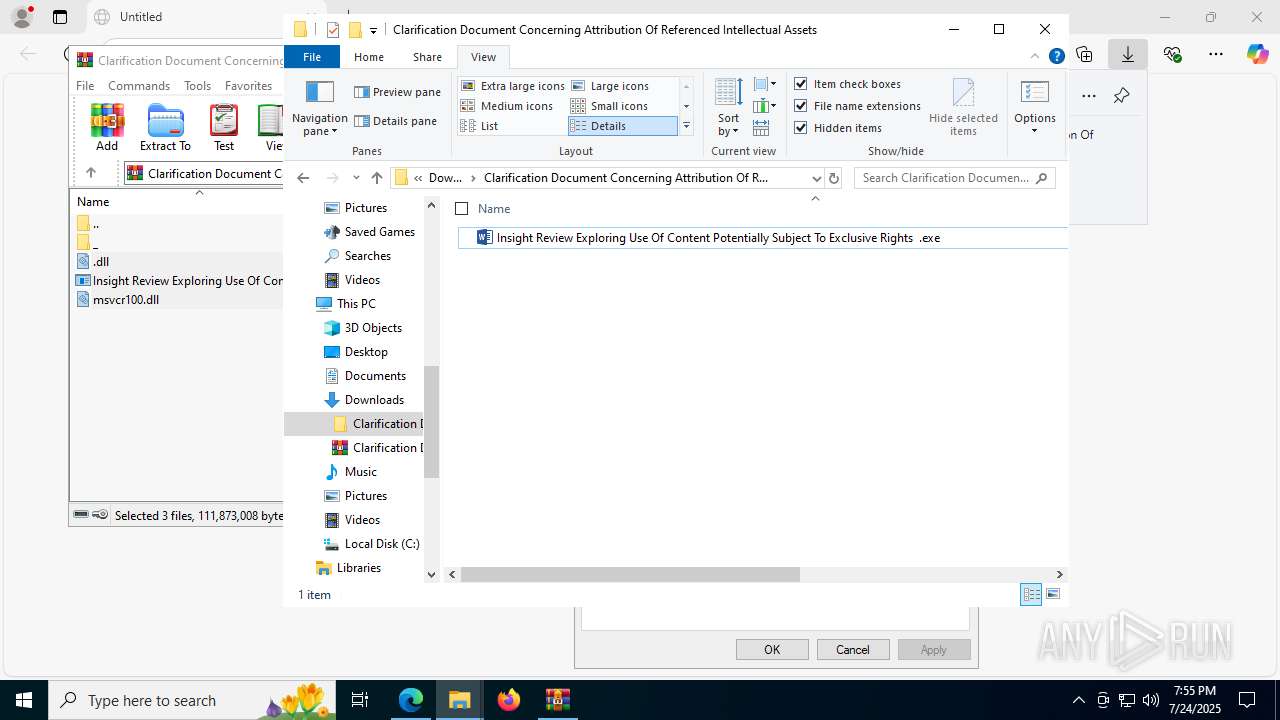Screen dimensions: 1280x720
Task: Click Size all columns to fit icon
Action: (761, 128)
